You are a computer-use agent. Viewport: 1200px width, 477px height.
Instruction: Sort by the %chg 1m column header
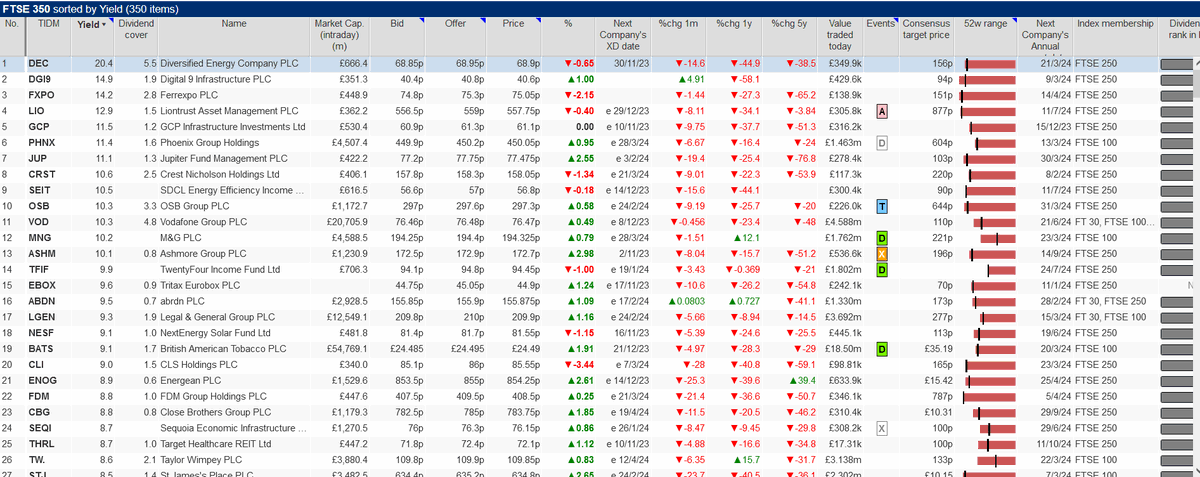point(677,22)
